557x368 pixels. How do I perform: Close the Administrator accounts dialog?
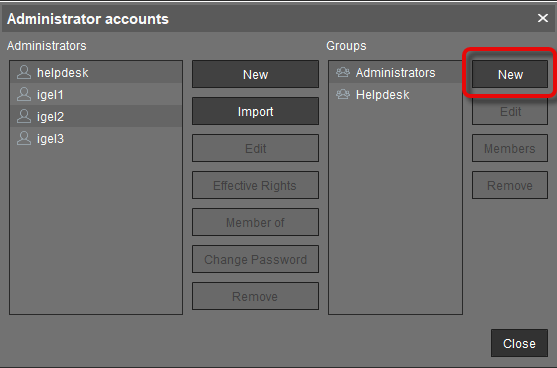click(x=519, y=343)
